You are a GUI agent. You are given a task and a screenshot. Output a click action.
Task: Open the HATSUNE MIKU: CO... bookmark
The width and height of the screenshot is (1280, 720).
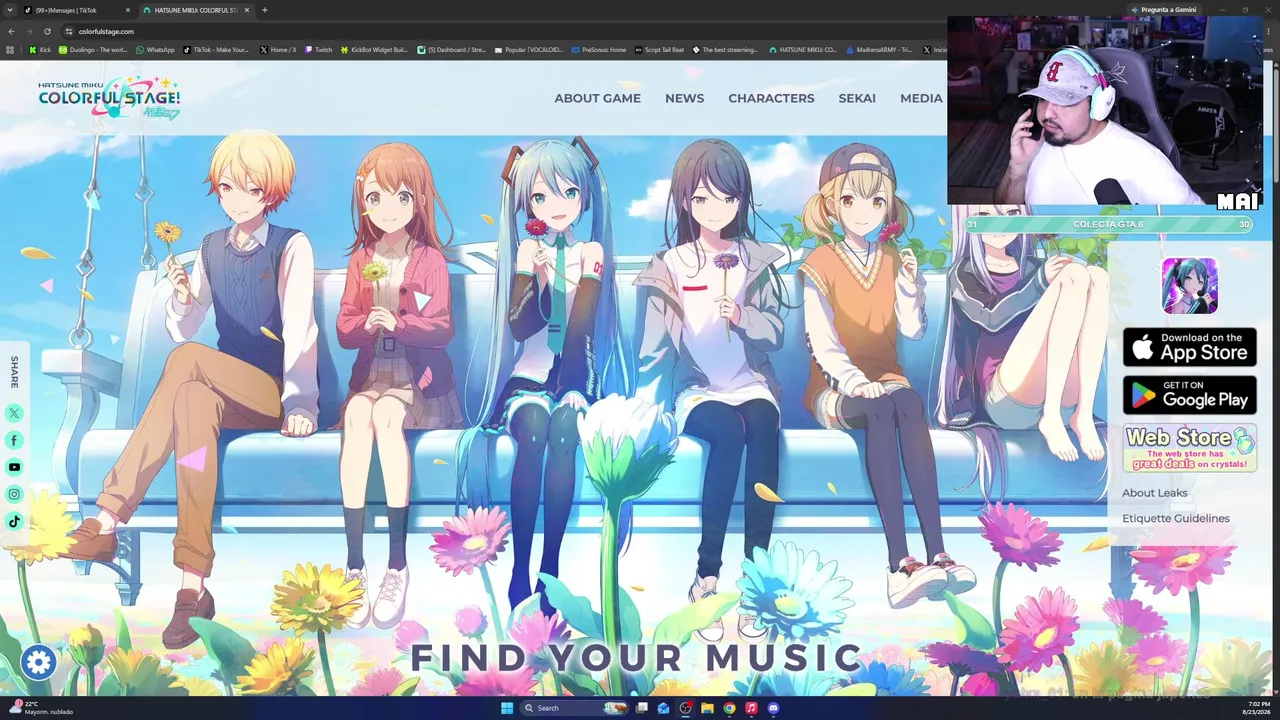tap(803, 49)
